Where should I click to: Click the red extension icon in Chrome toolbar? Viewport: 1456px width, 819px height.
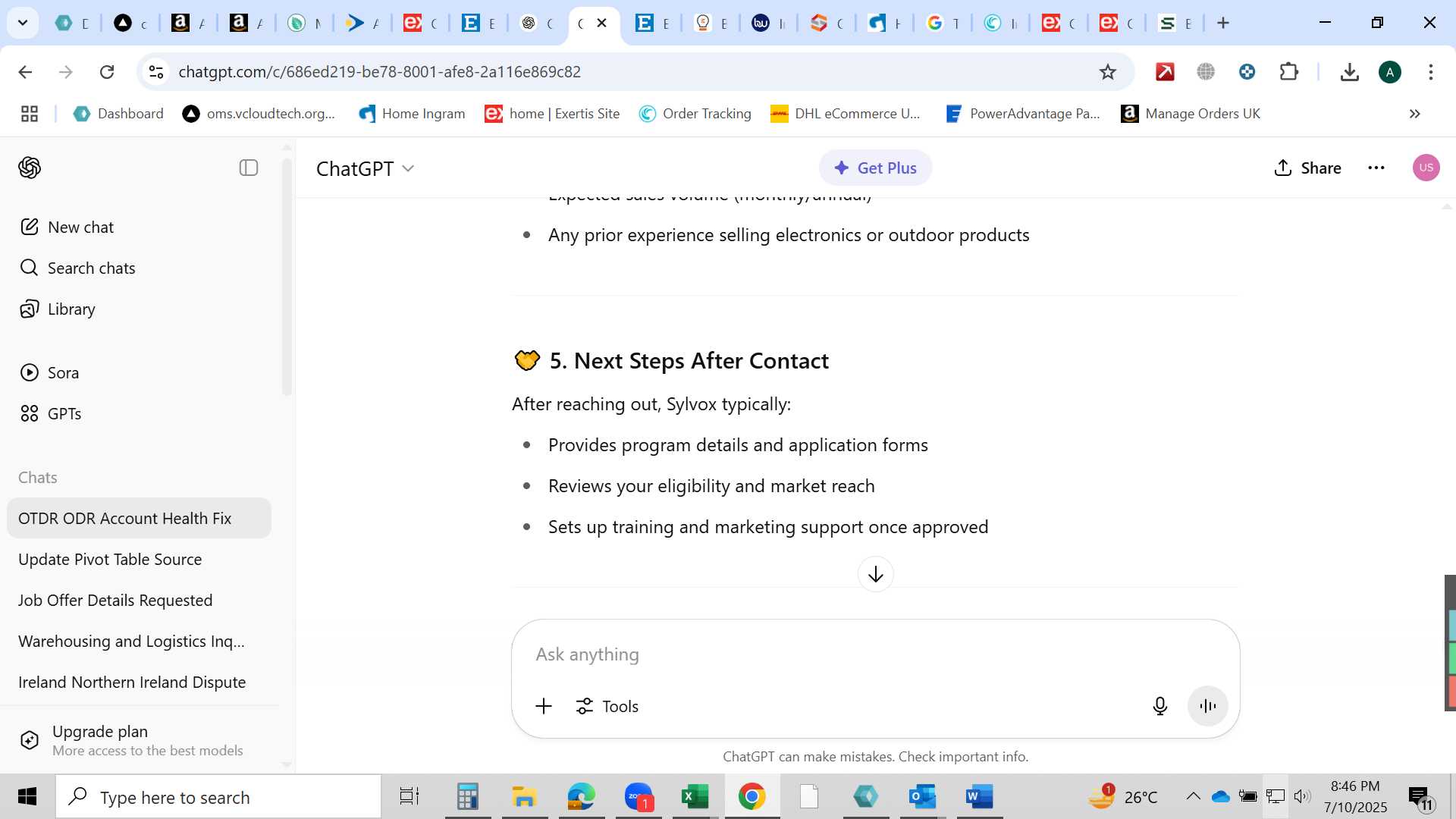coord(1165,71)
